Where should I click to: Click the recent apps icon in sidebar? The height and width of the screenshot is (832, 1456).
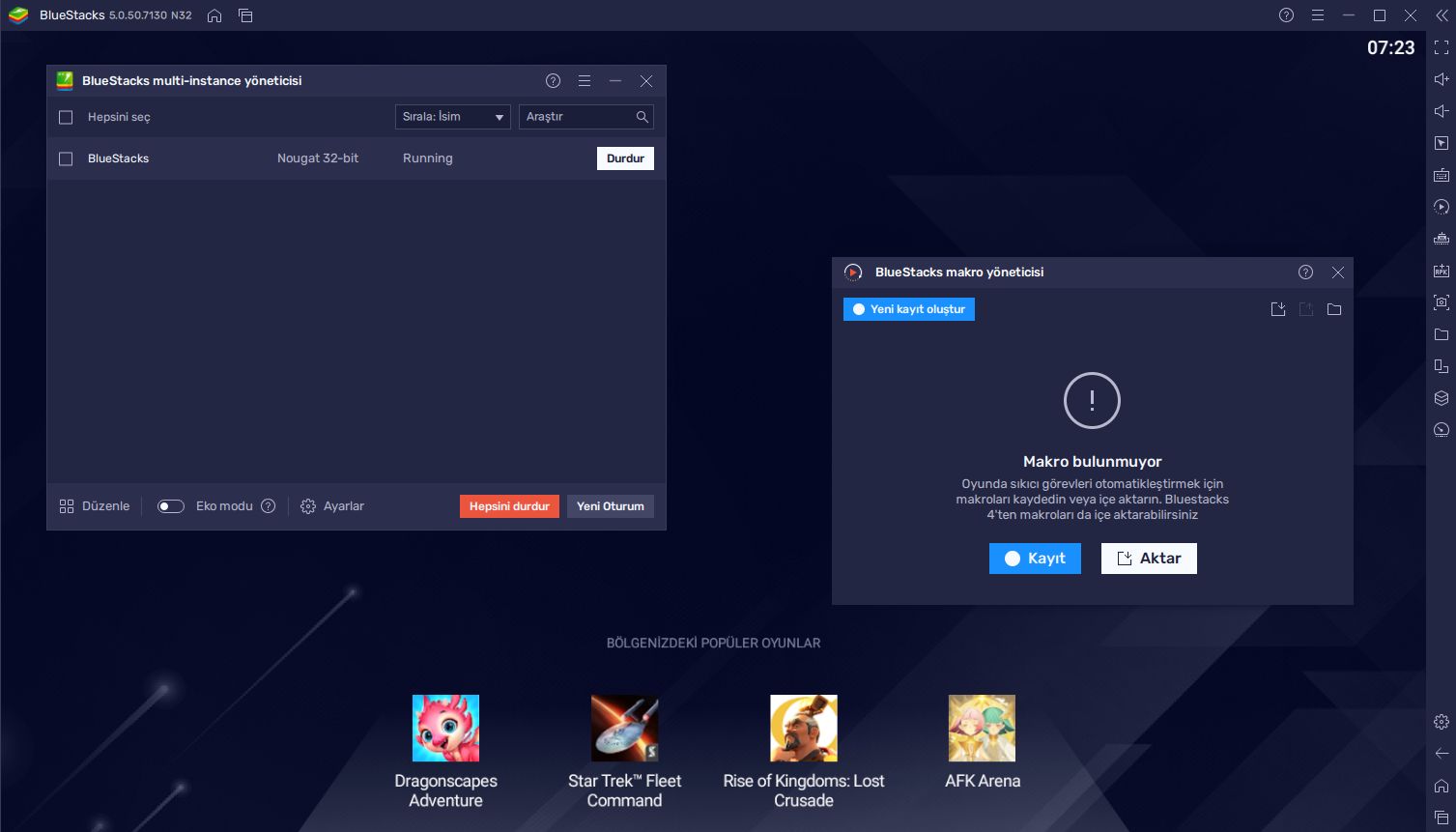(1441, 818)
